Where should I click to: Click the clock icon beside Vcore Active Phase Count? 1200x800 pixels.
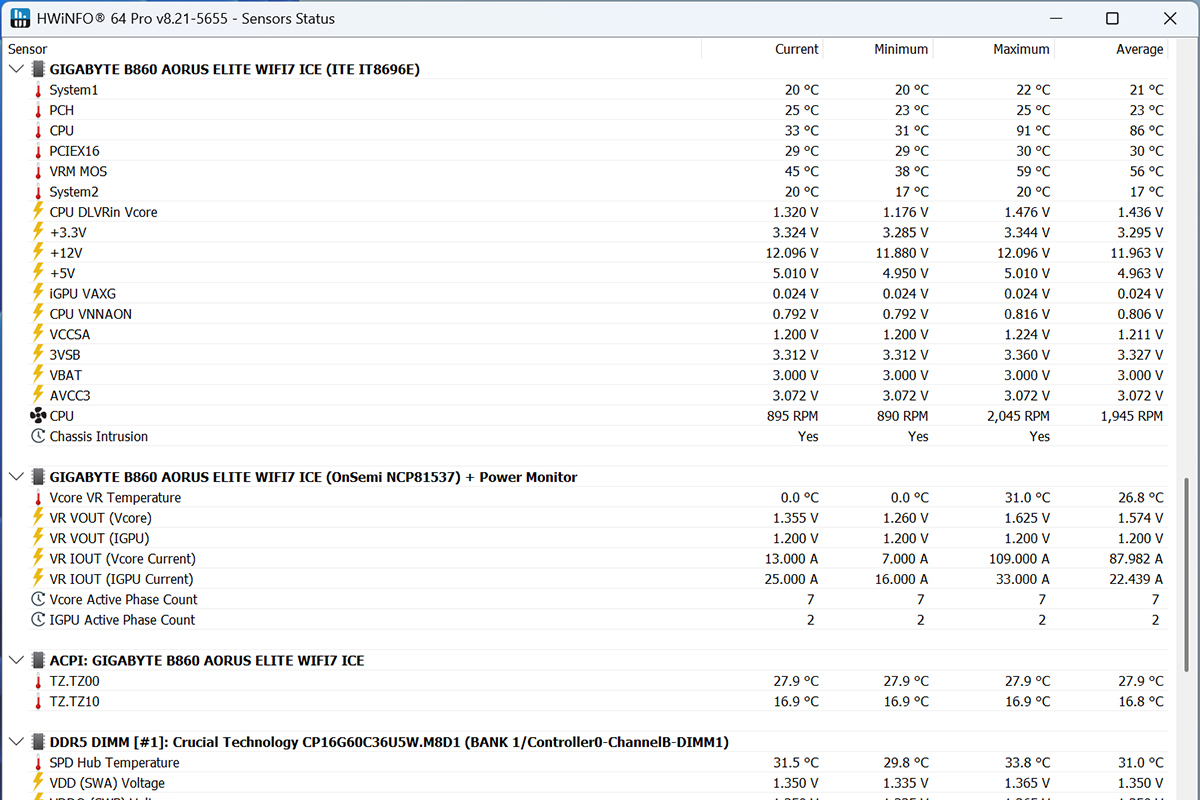[x=39, y=600]
